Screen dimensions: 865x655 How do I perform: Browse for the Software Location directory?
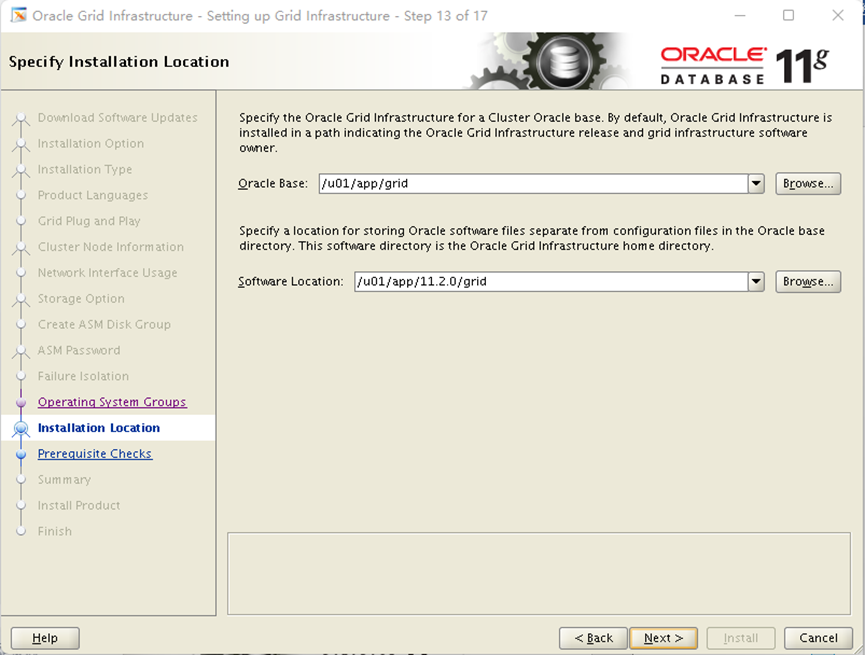click(x=808, y=281)
